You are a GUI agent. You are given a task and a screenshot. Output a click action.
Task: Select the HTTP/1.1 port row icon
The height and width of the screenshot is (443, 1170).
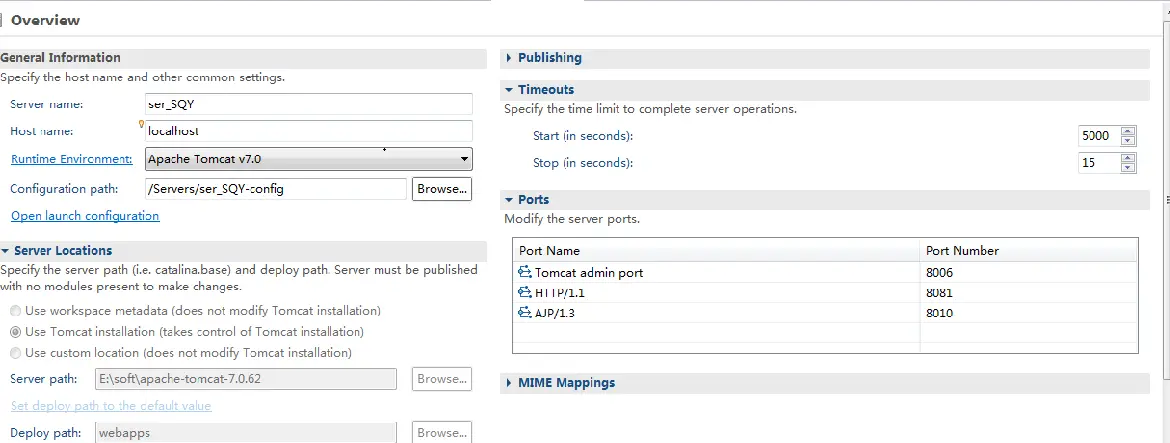click(x=524, y=292)
